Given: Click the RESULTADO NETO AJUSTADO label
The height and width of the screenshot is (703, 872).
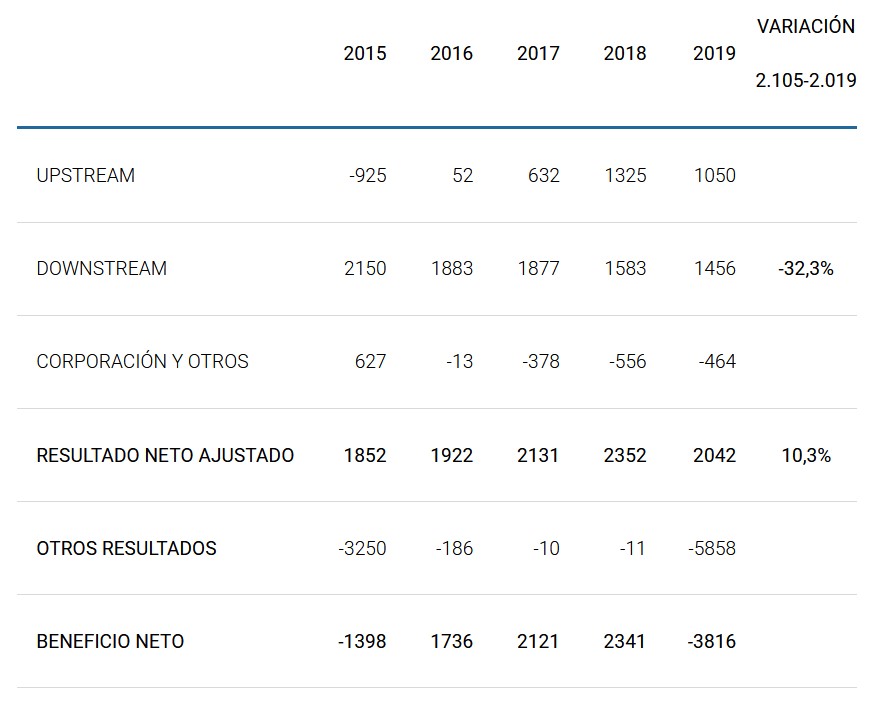Looking at the screenshot, I should [x=165, y=456].
